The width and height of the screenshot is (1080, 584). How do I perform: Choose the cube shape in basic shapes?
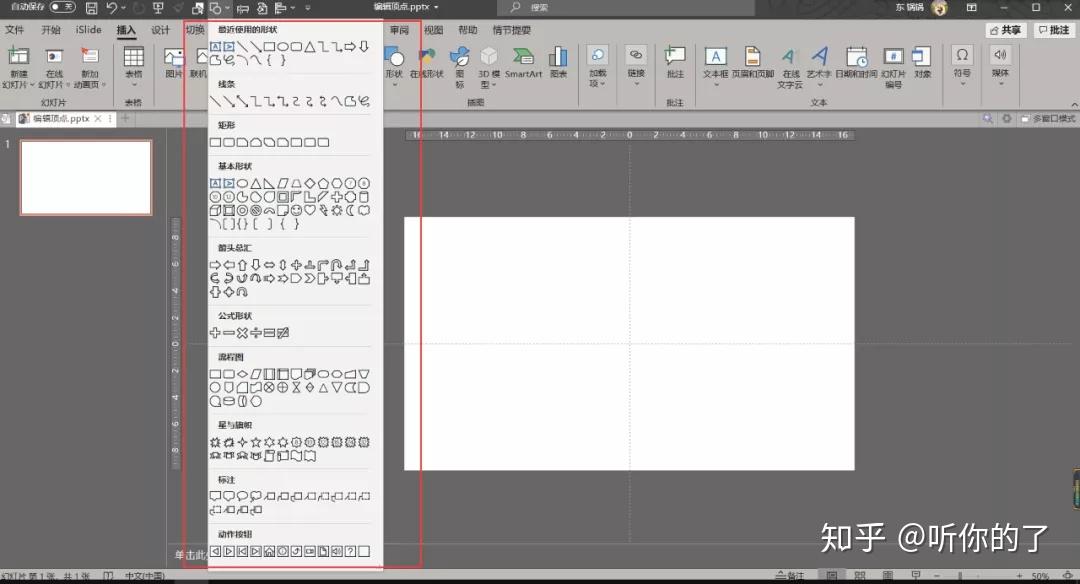click(x=215, y=210)
